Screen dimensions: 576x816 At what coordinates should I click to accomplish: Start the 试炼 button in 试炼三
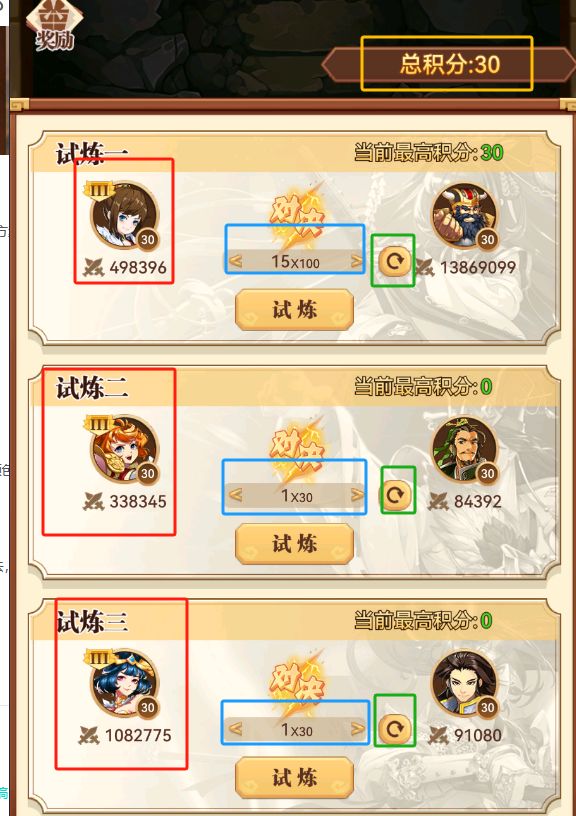295,777
